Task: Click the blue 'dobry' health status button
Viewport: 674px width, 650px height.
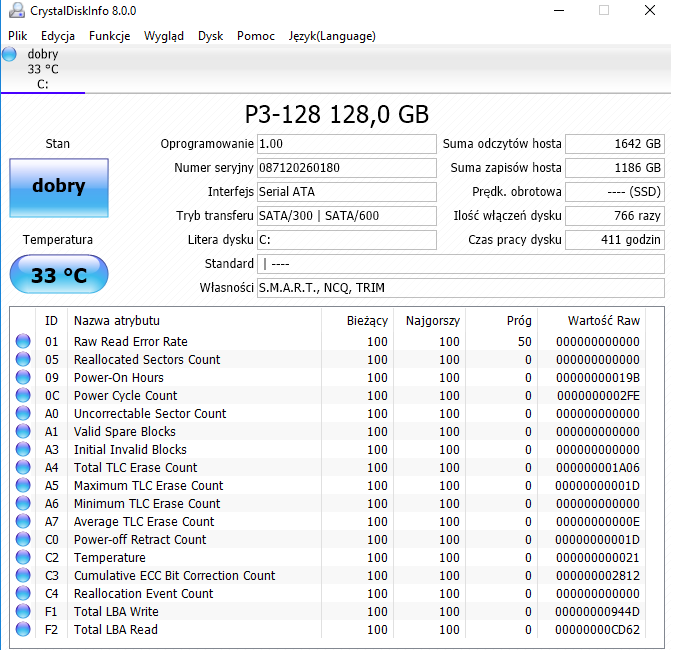Action: click(x=59, y=187)
